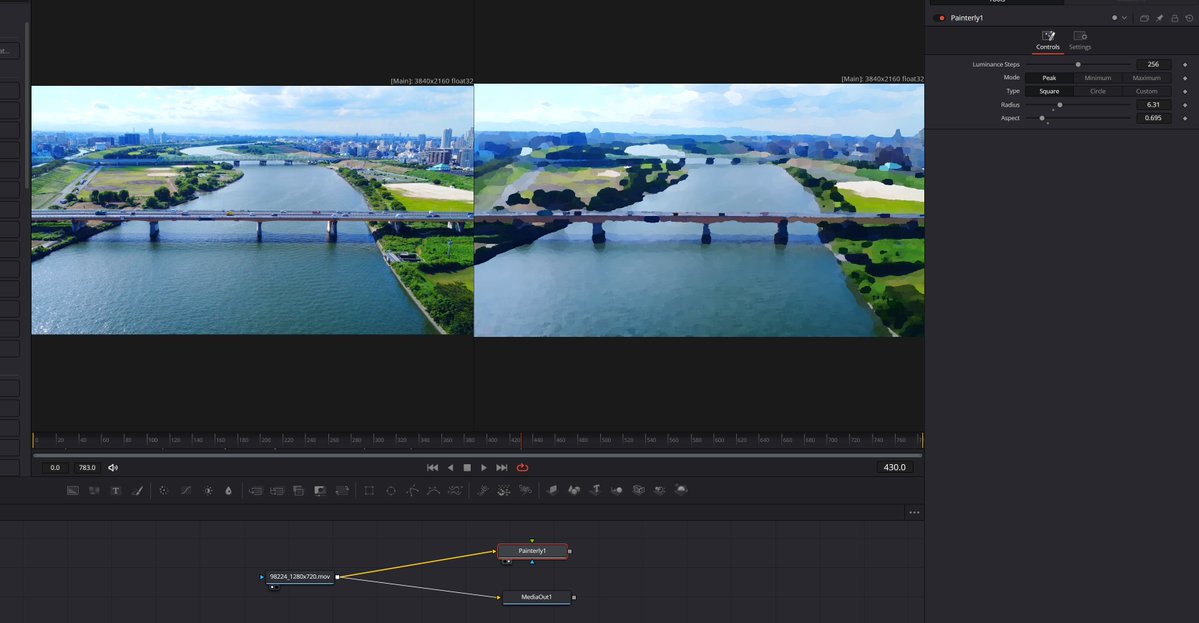This screenshot has height=623, width=1199.
Task: Go to the last frame
Action: pyautogui.click(x=502, y=468)
